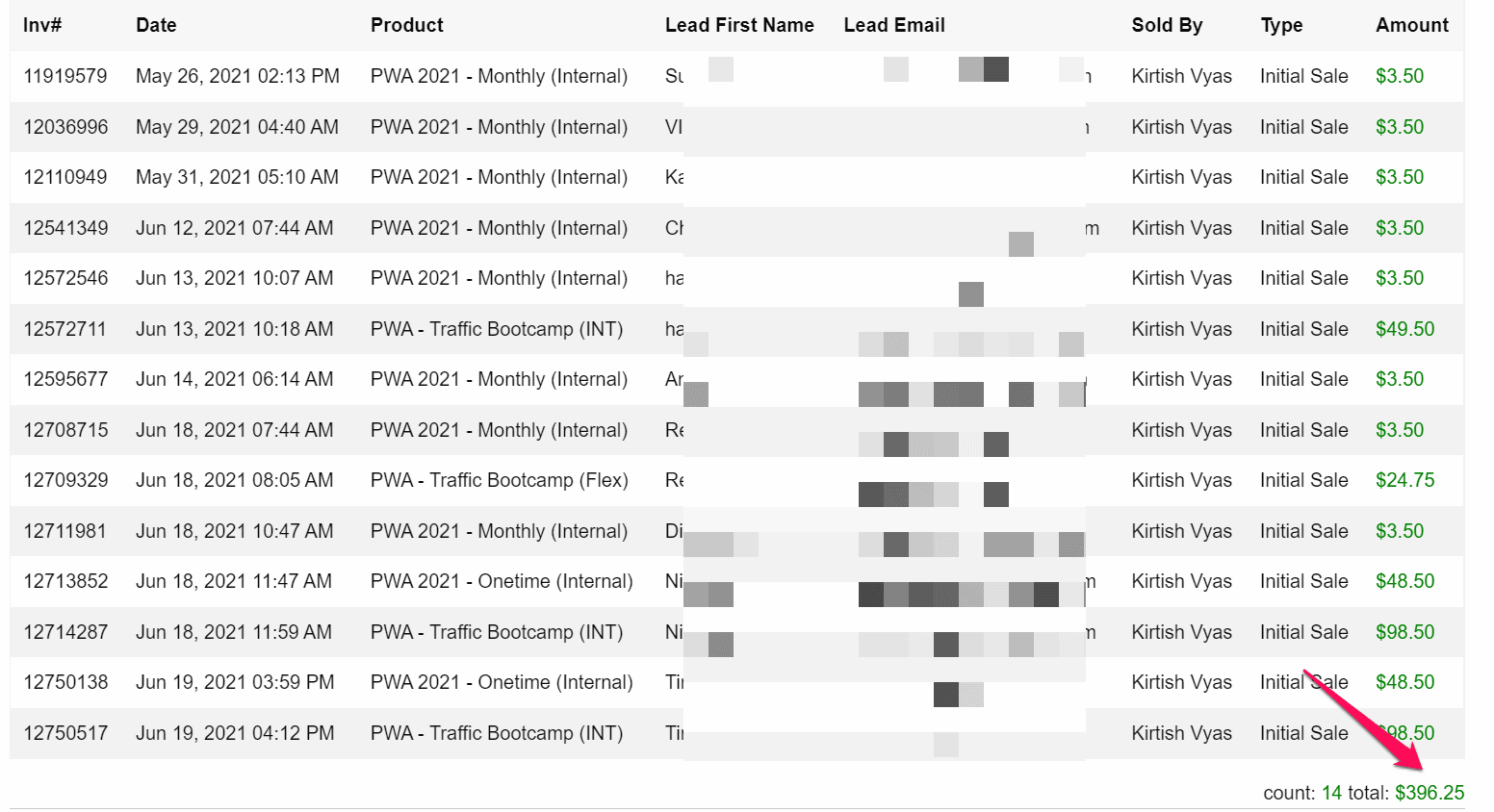This screenshot has width=1494, height=812.
Task: Click the Jun 12, 2021 07:44 AM date
Action: pos(235,228)
